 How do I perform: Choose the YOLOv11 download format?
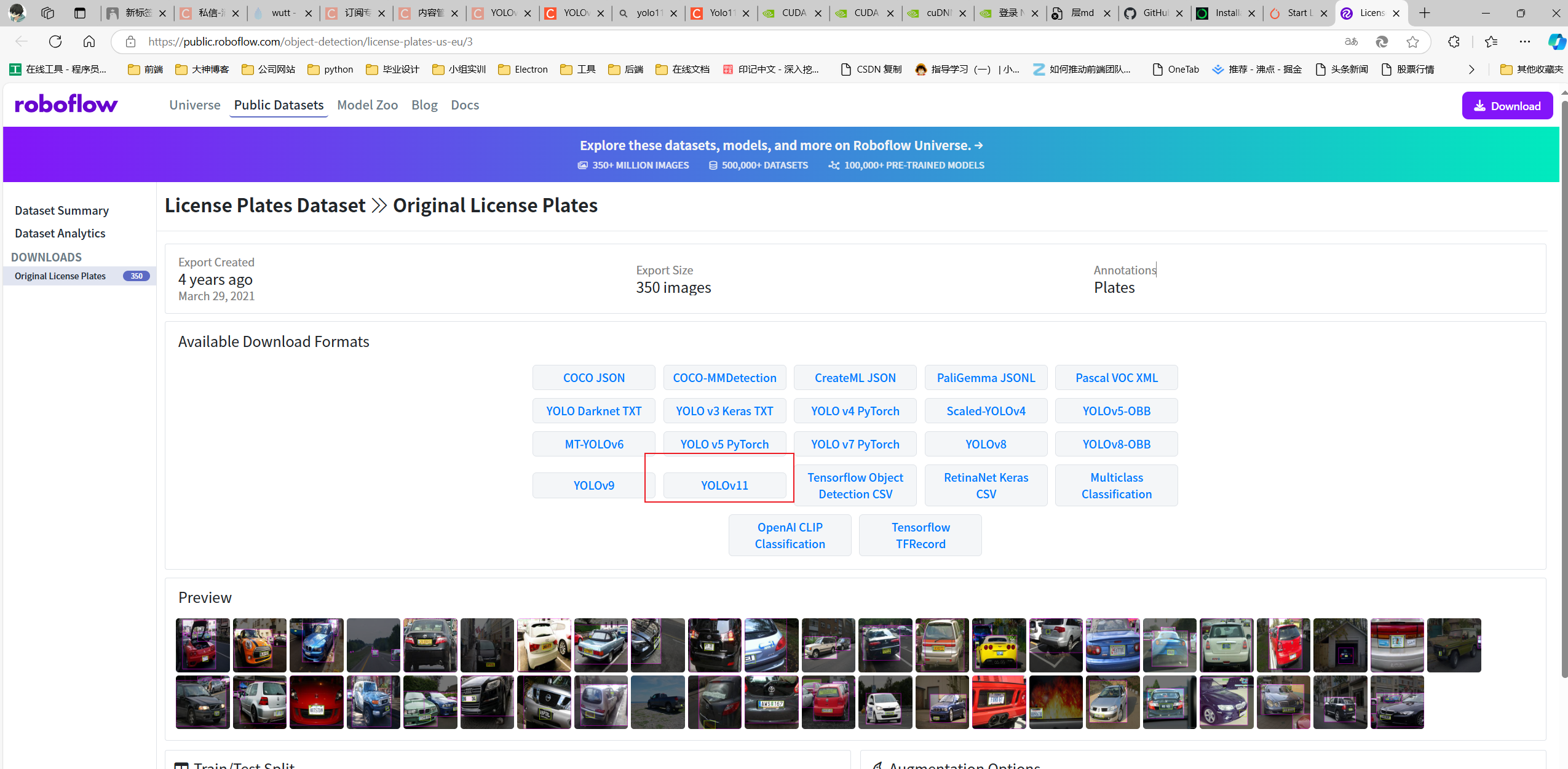724,485
